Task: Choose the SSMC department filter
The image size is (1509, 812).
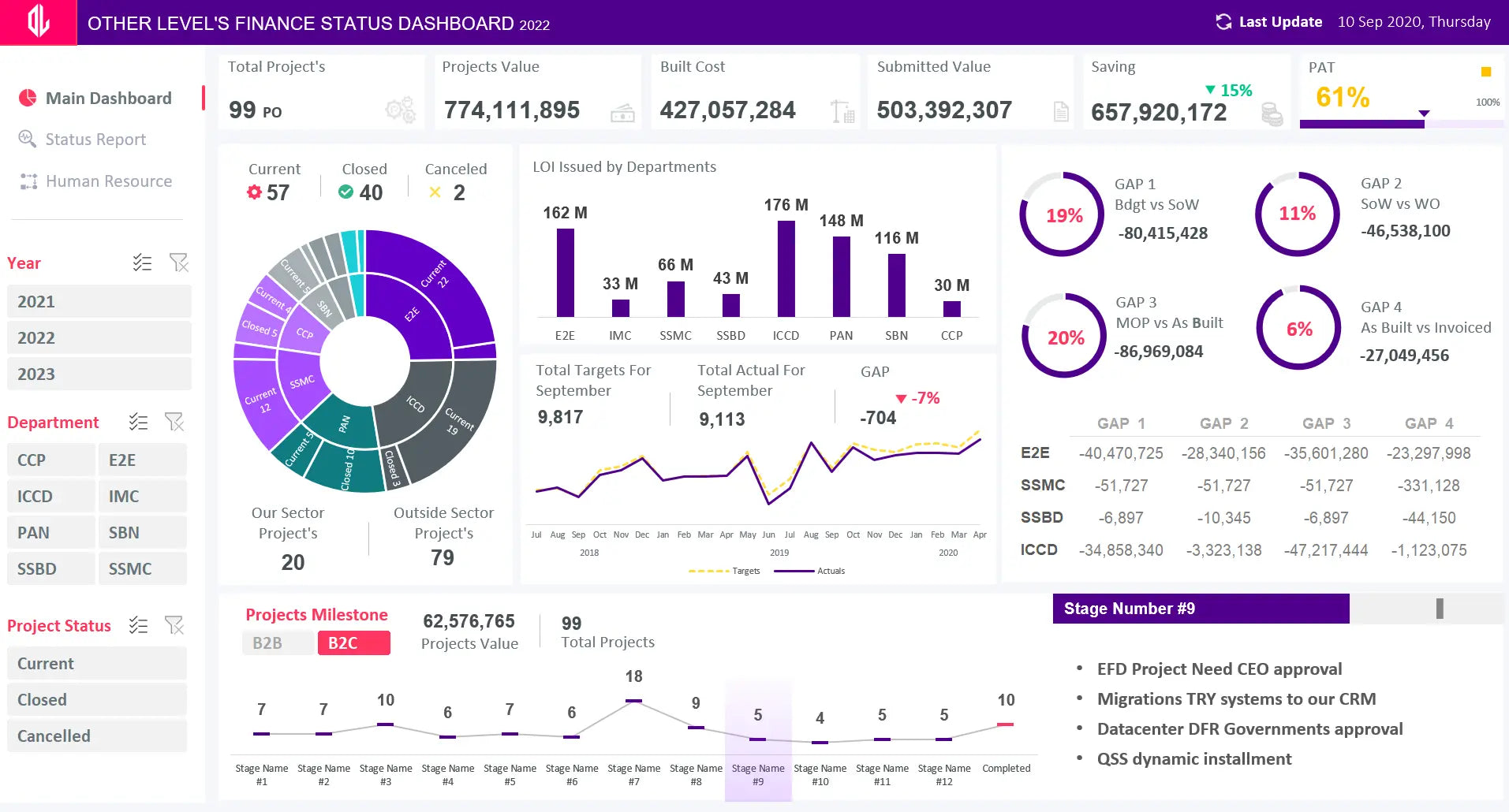Action: click(x=143, y=569)
